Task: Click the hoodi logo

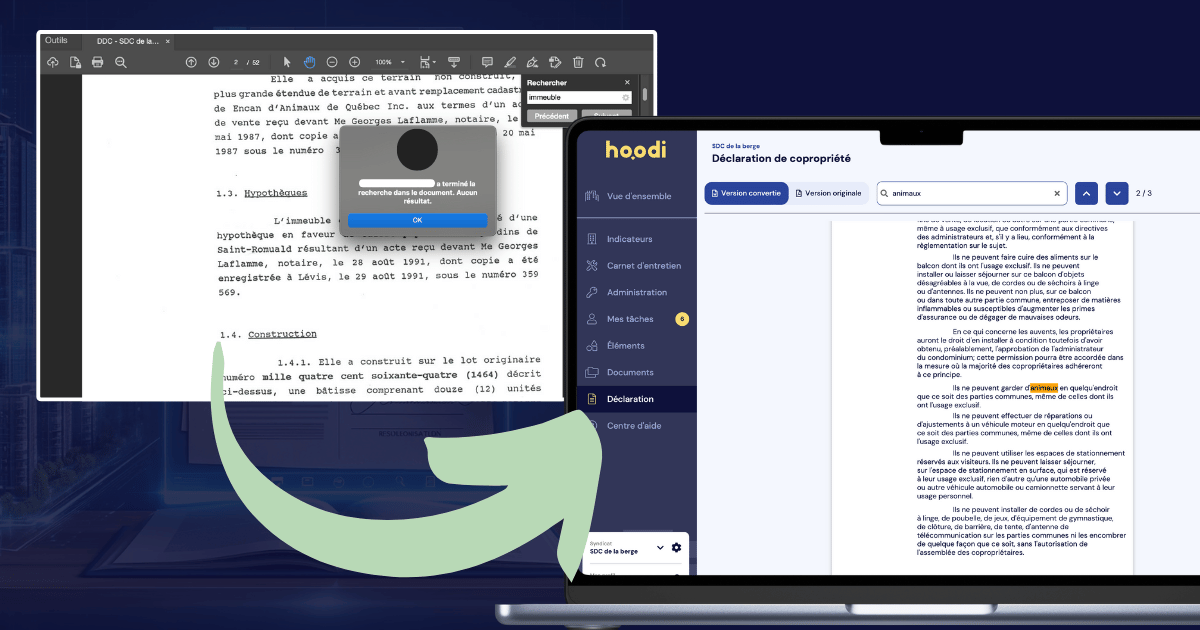Action: [x=635, y=150]
